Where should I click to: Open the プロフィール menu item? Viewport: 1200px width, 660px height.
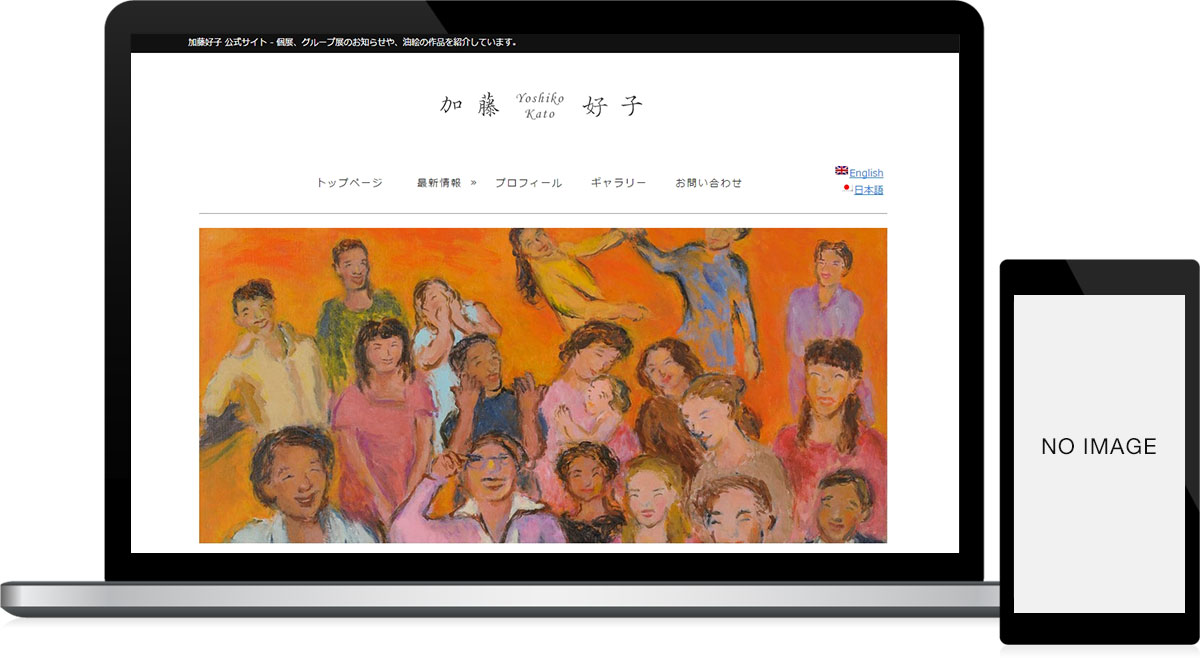528,183
